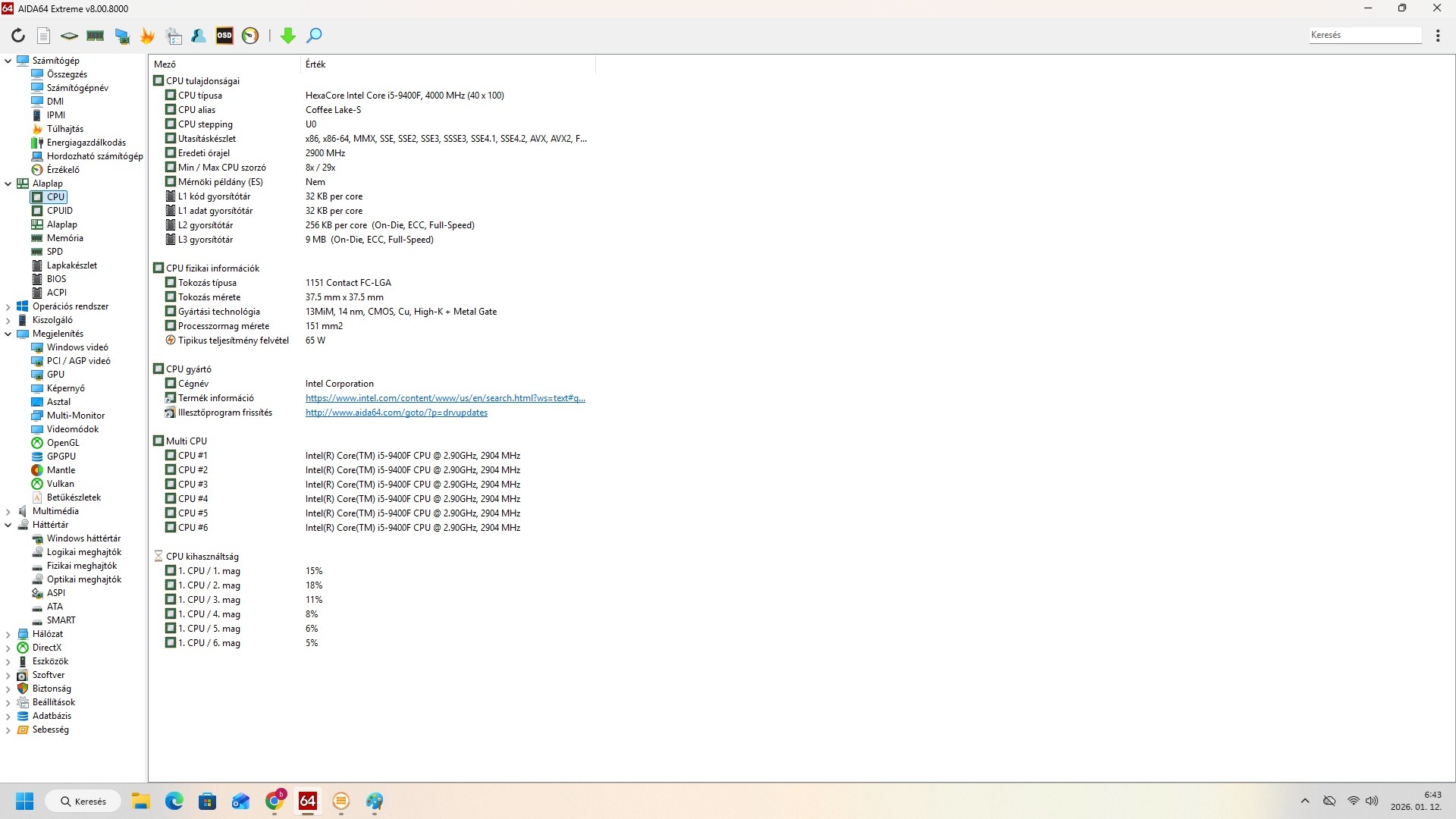Select the Érzékelő tree item
The width and height of the screenshot is (1456, 819).
pos(62,170)
